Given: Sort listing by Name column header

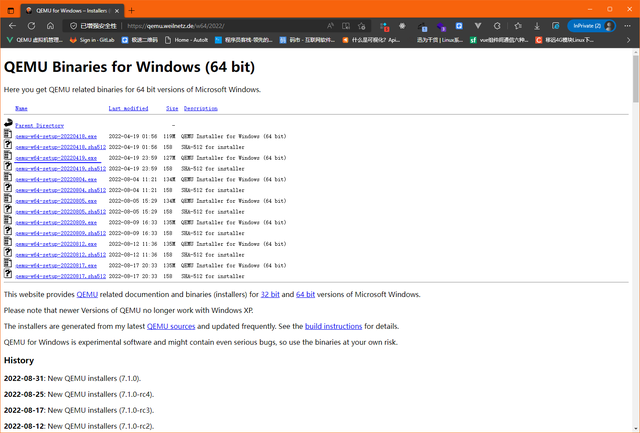Looking at the screenshot, I should click(21, 108).
